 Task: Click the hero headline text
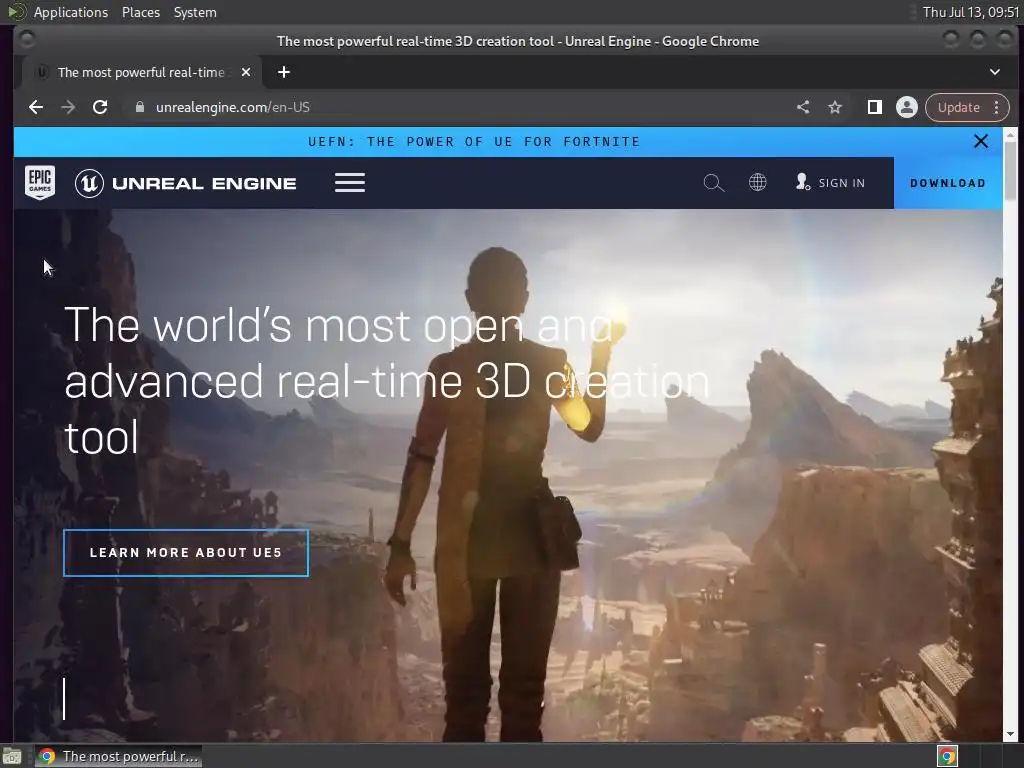click(x=387, y=380)
